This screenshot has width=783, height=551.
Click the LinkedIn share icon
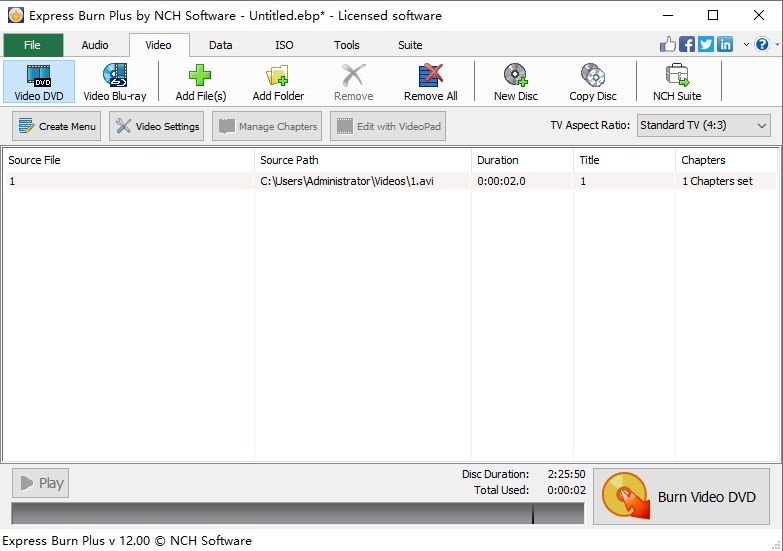click(x=725, y=44)
